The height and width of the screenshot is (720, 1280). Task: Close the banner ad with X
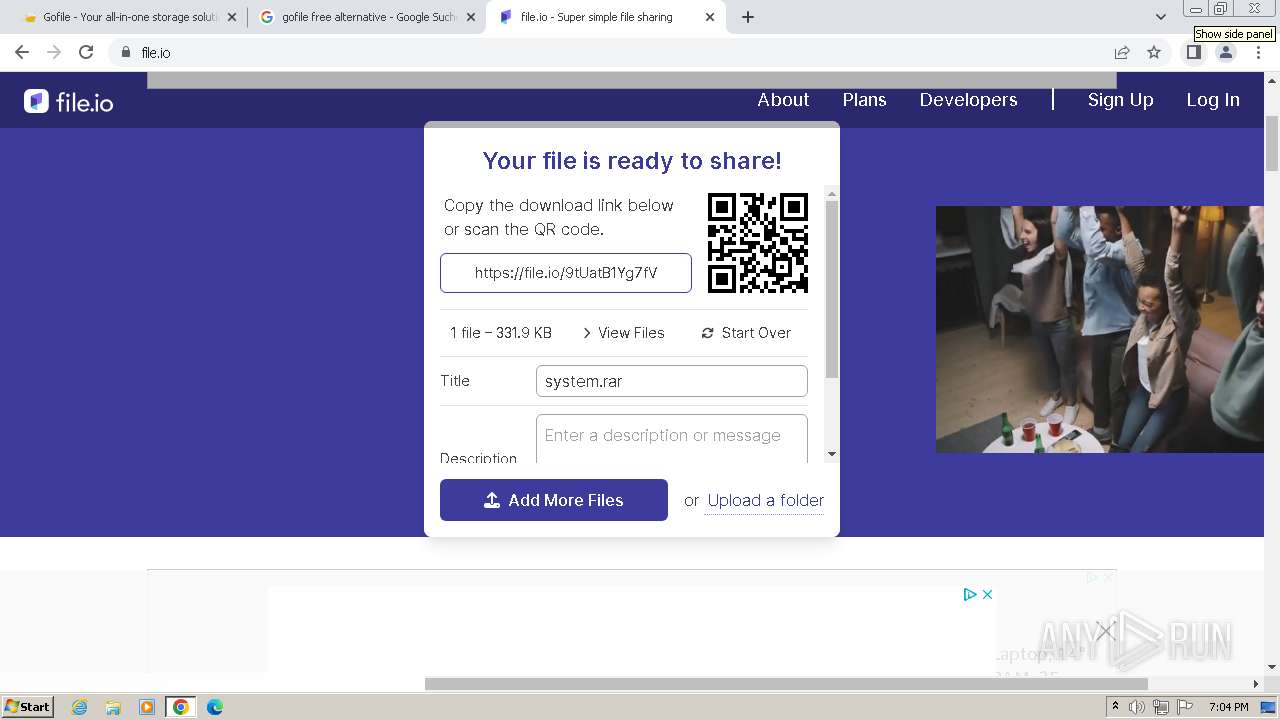(x=987, y=594)
